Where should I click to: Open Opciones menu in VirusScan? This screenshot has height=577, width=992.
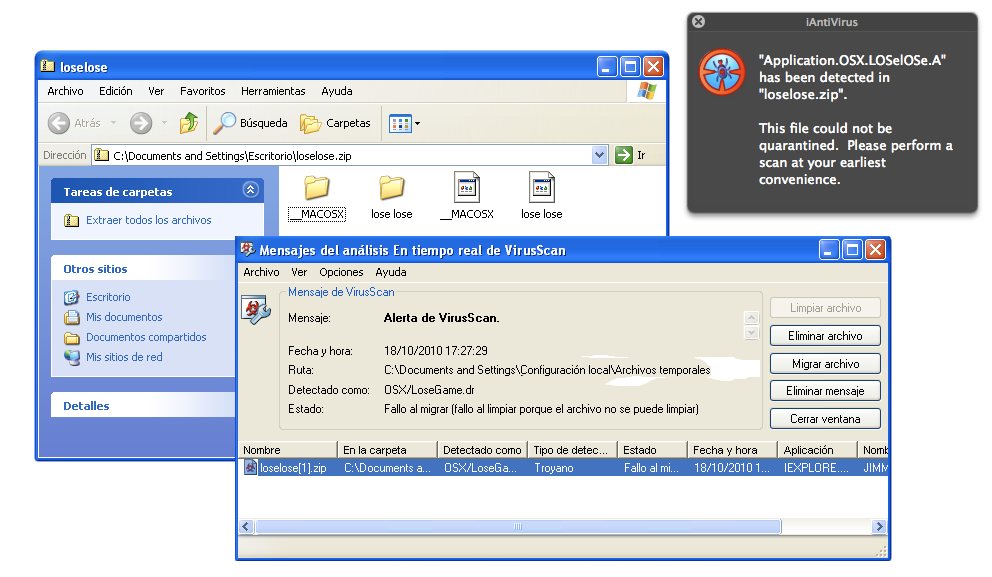tap(341, 272)
